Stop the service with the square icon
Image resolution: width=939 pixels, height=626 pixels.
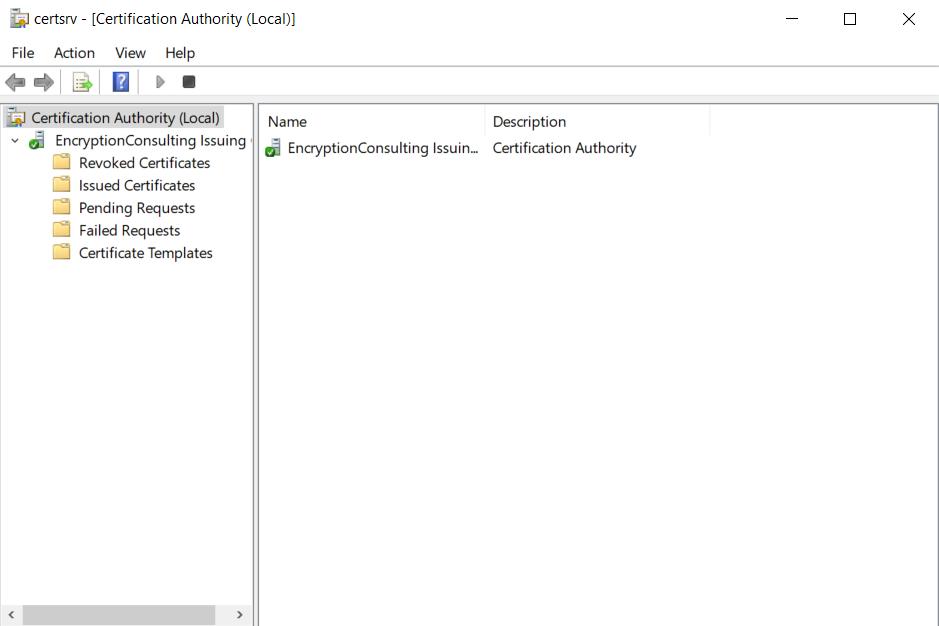click(x=189, y=81)
